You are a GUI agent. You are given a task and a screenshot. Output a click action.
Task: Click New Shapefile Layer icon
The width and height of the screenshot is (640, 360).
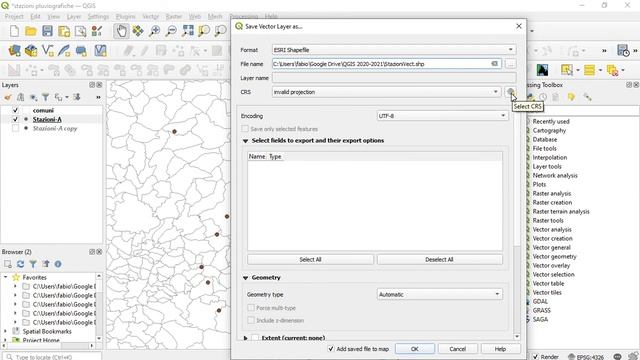coord(48,51)
